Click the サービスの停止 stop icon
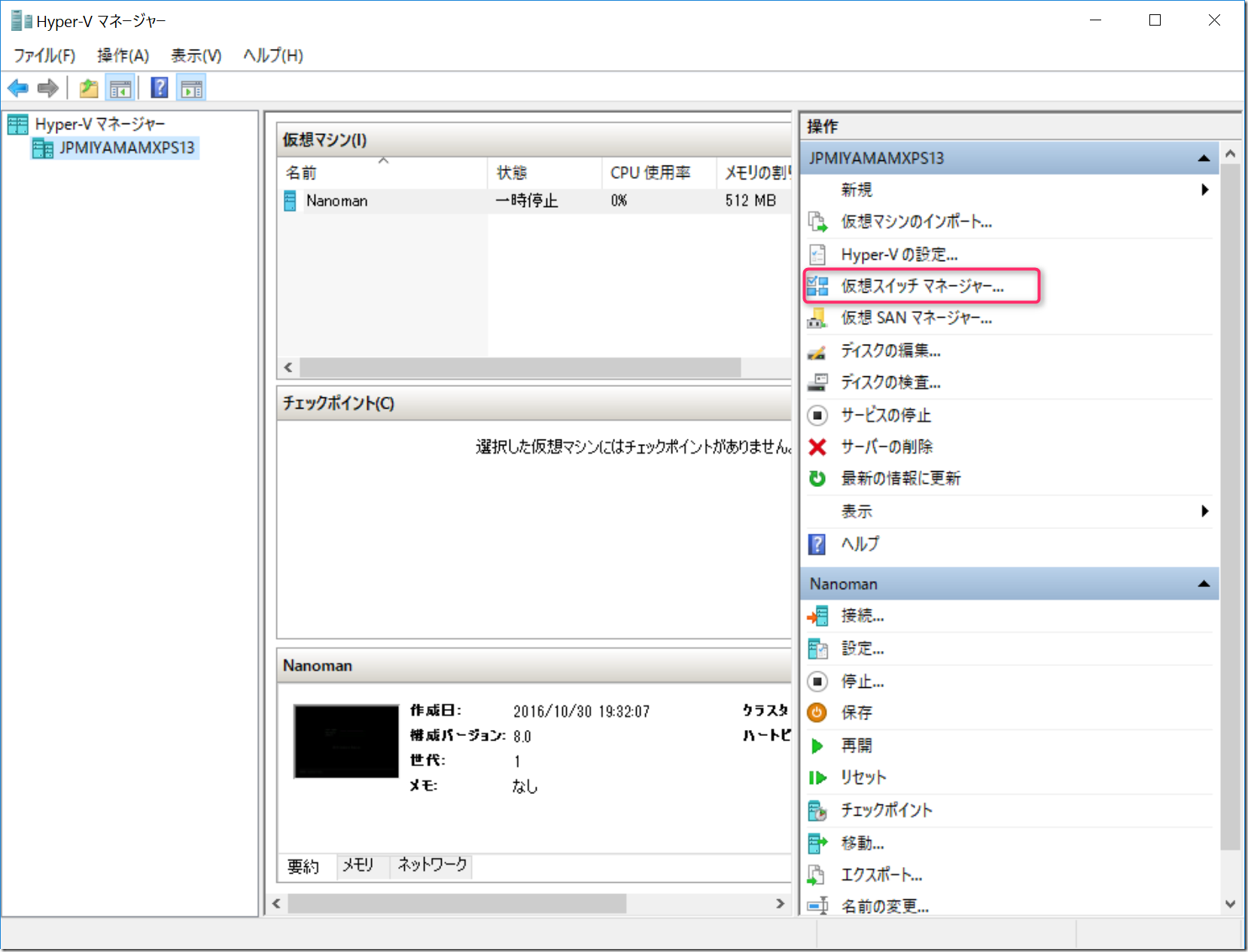Image resolution: width=1248 pixels, height=952 pixels. point(817,415)
